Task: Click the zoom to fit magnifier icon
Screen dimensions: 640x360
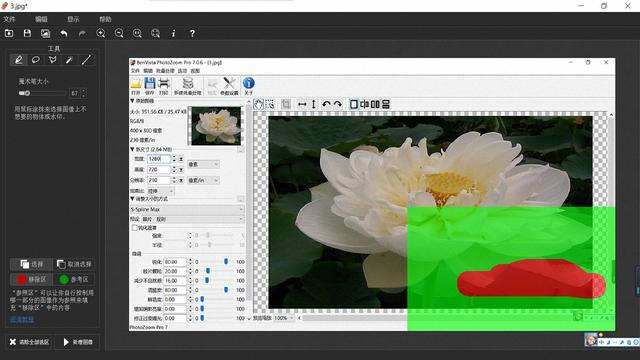Action: [x=156, y=33]
